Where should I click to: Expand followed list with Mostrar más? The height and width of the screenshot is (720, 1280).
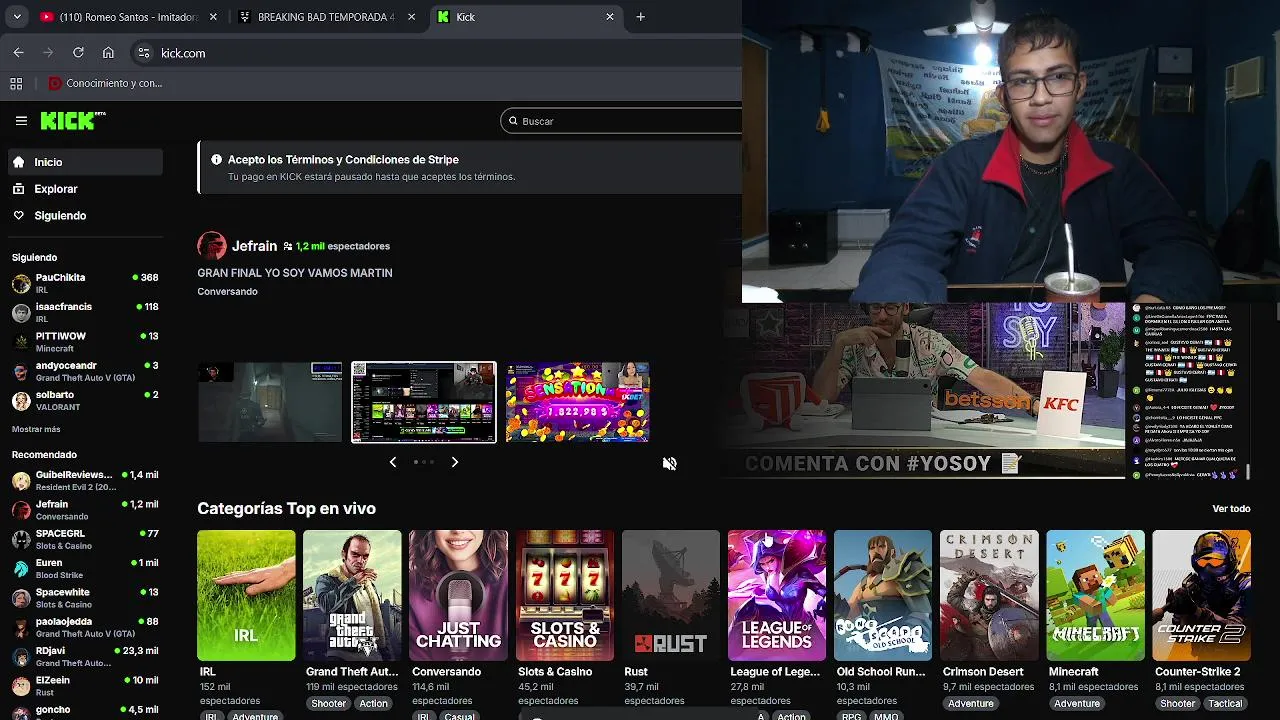36,429
